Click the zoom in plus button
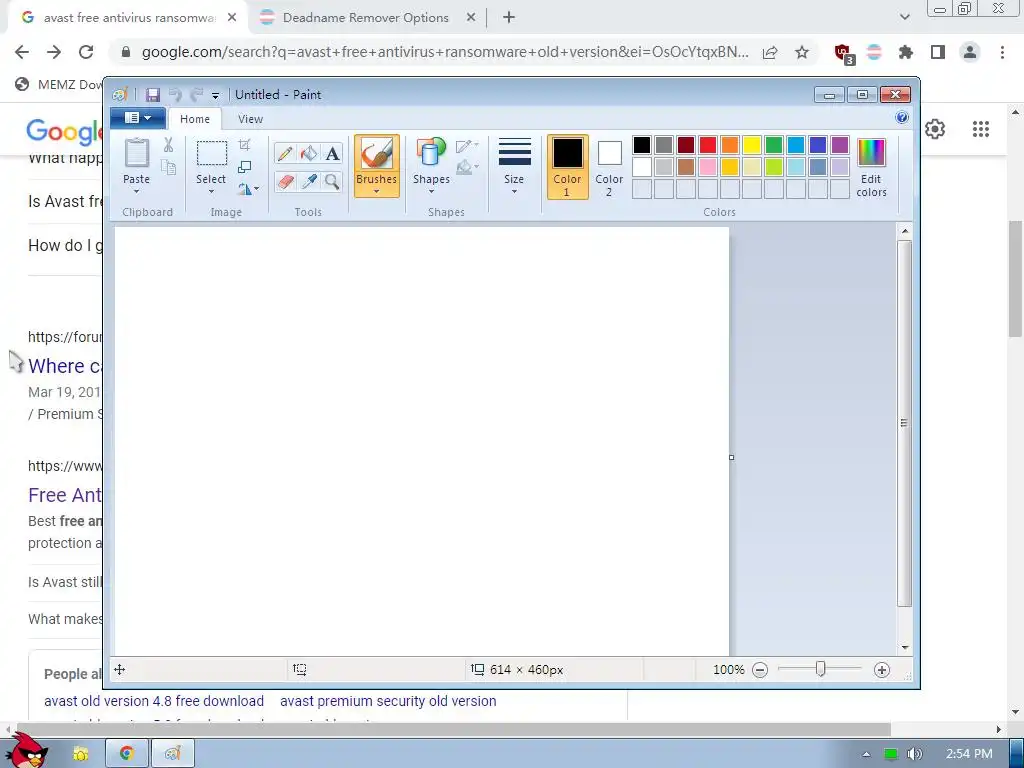1024x768 pixels. click(882, 669)
